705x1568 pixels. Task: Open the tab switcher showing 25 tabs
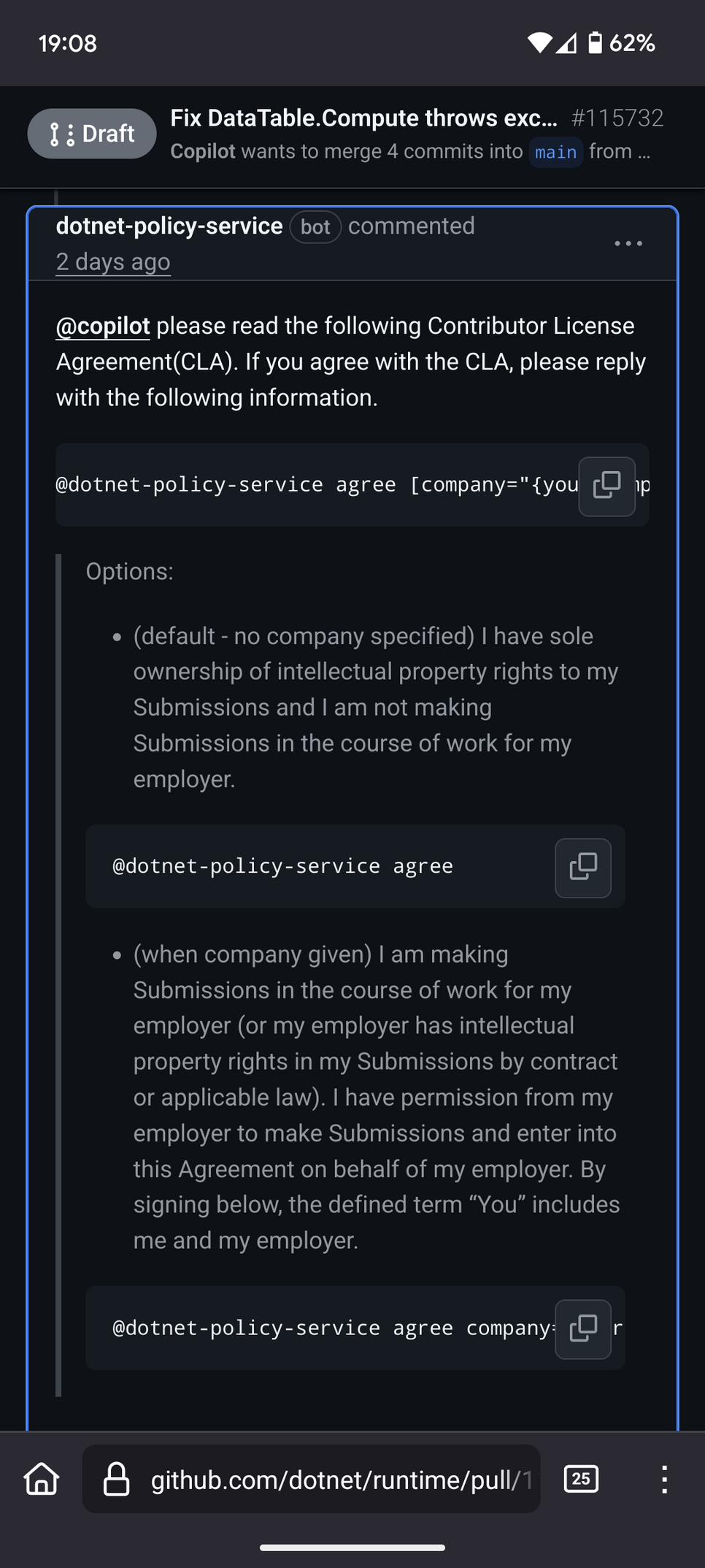coord(581,1479)
